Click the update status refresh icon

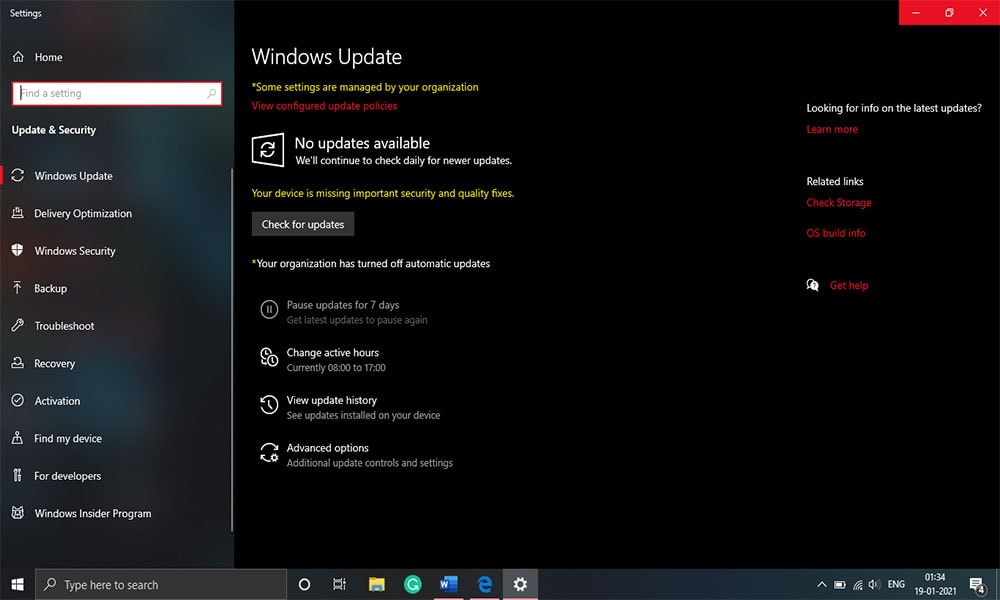click(x=268, y=150)
